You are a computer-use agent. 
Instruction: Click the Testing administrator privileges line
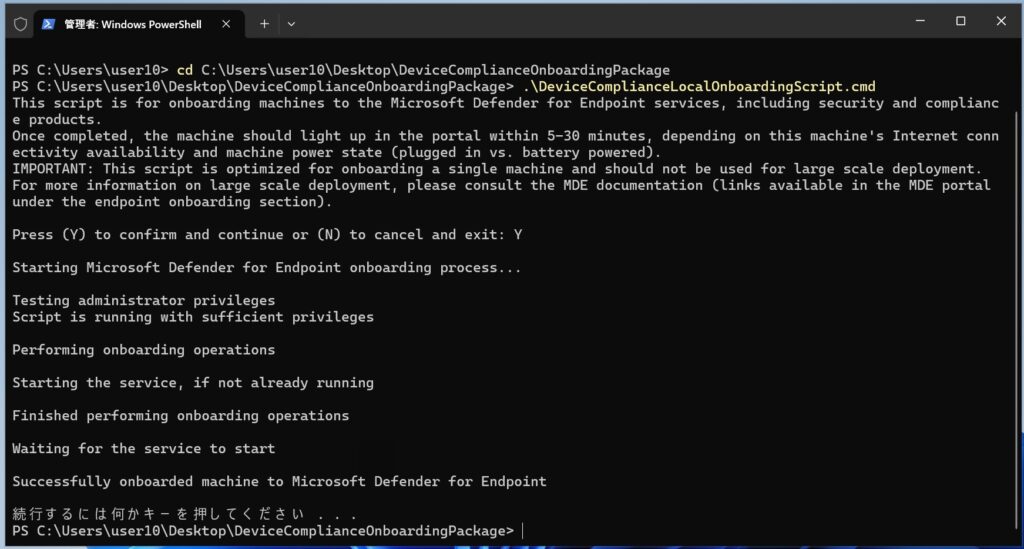(x=144, y=300)
